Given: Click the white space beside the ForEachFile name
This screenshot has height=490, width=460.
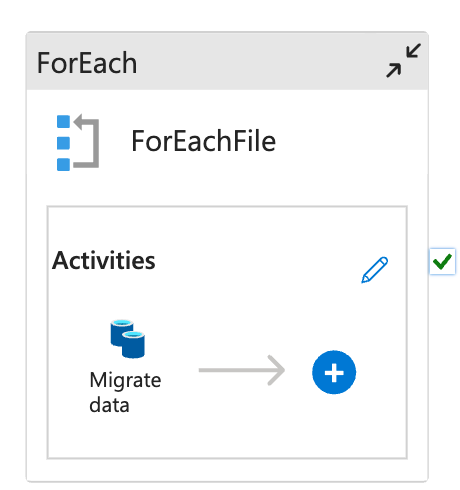Looking at the screenshot, I should (x=347, y=141).
